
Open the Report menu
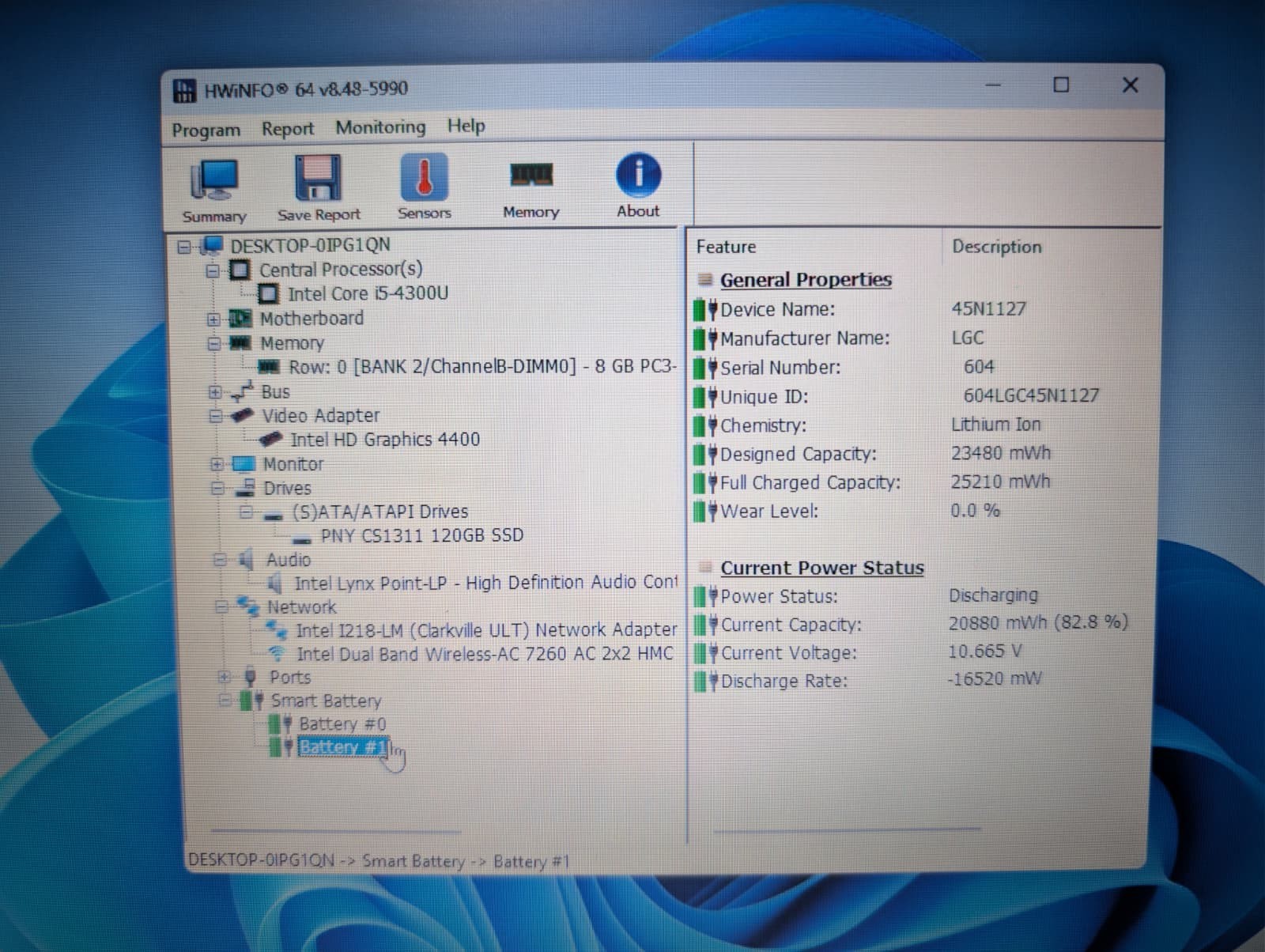[288, 129]
